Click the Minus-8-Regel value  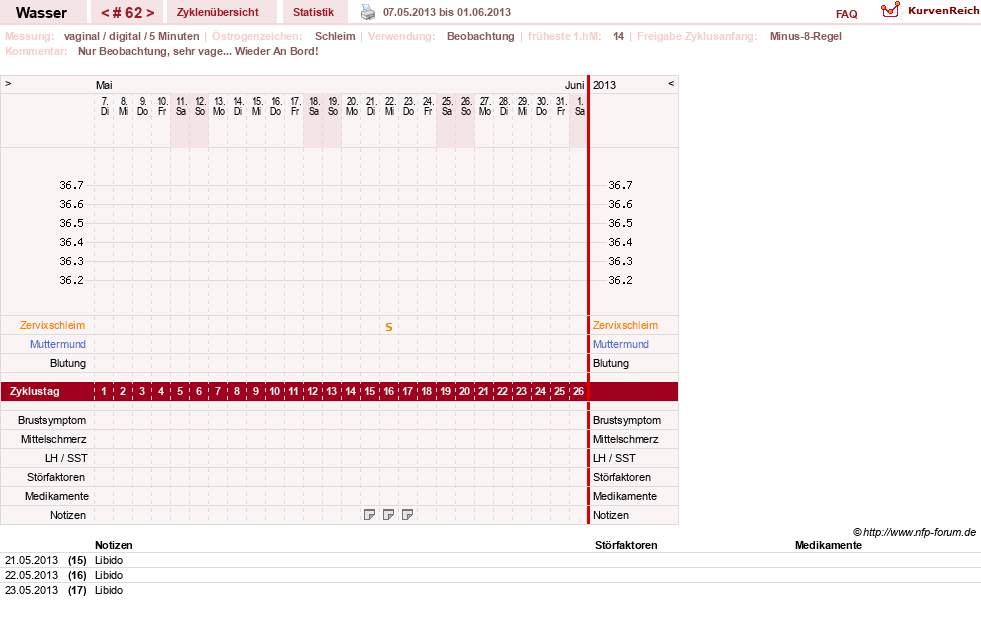pyautogui.click(x=805, y=36)
